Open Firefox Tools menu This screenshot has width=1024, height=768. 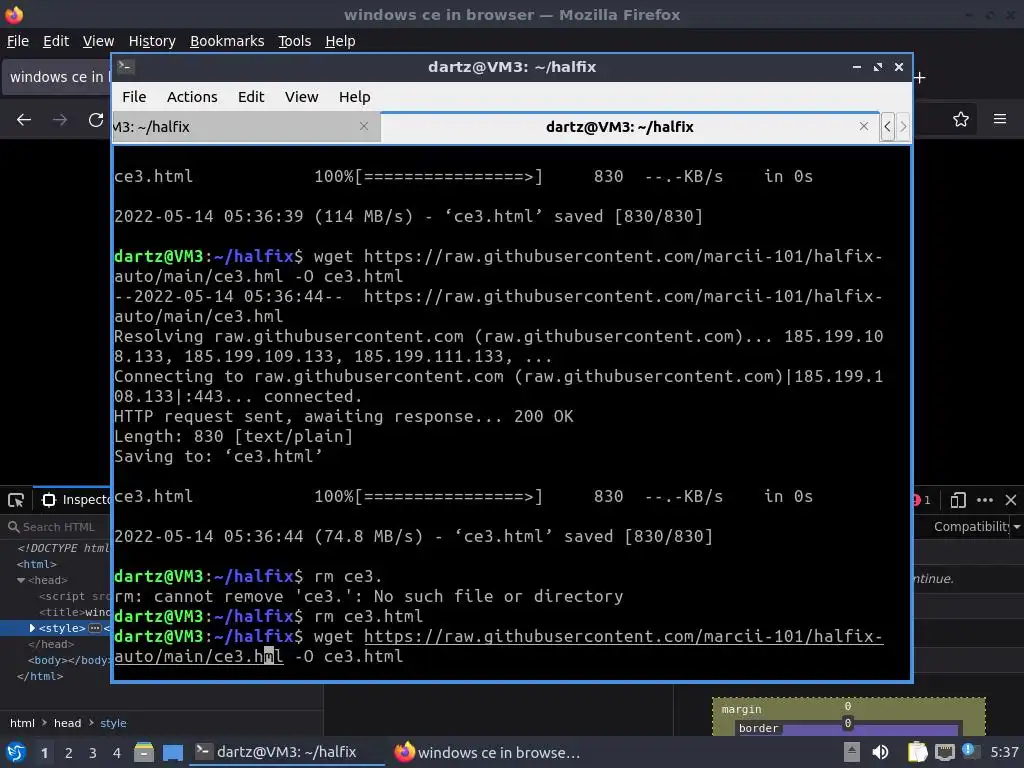(x=295, y=41)
